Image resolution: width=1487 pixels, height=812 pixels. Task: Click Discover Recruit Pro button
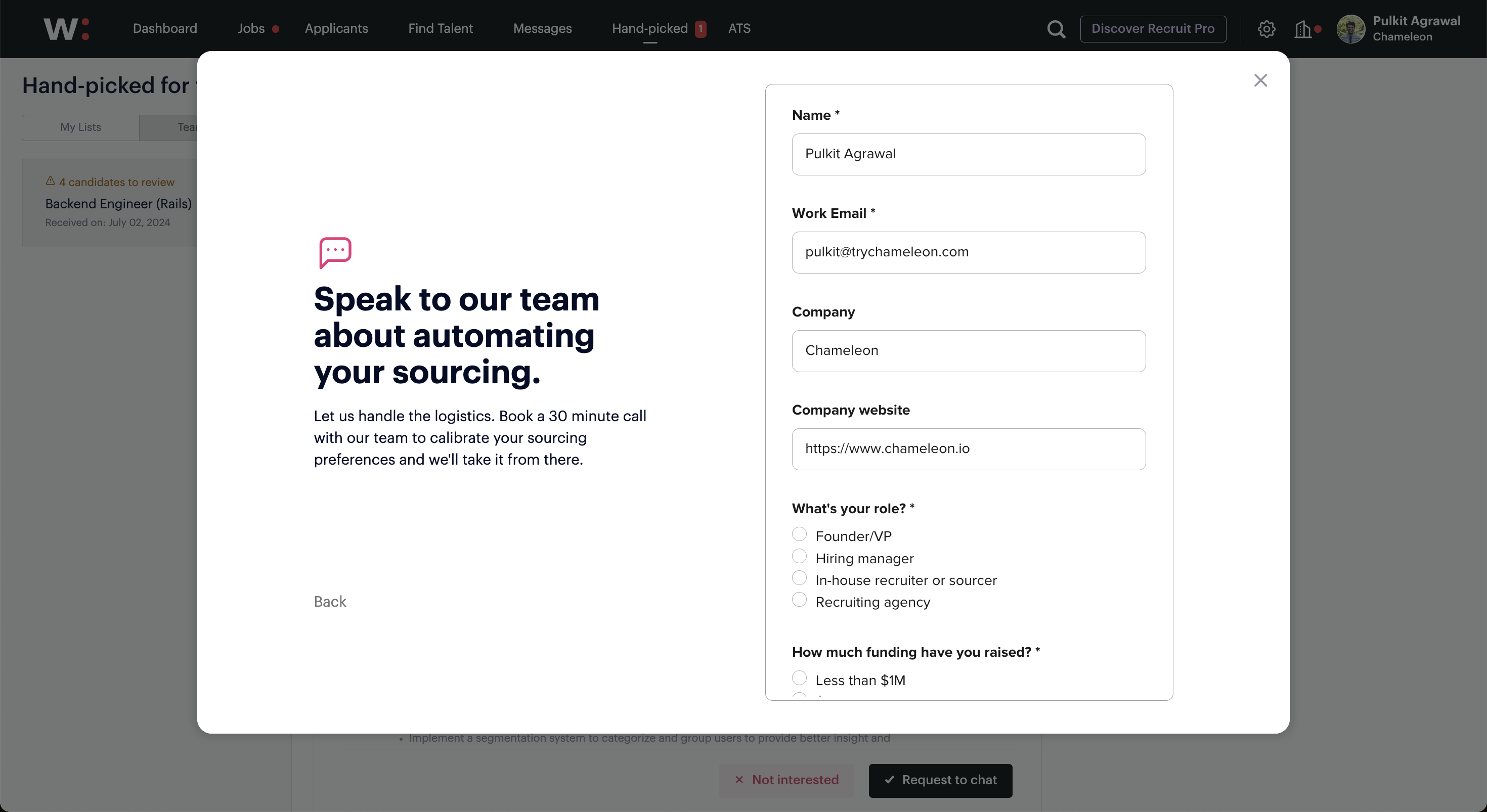(1153, 29)
